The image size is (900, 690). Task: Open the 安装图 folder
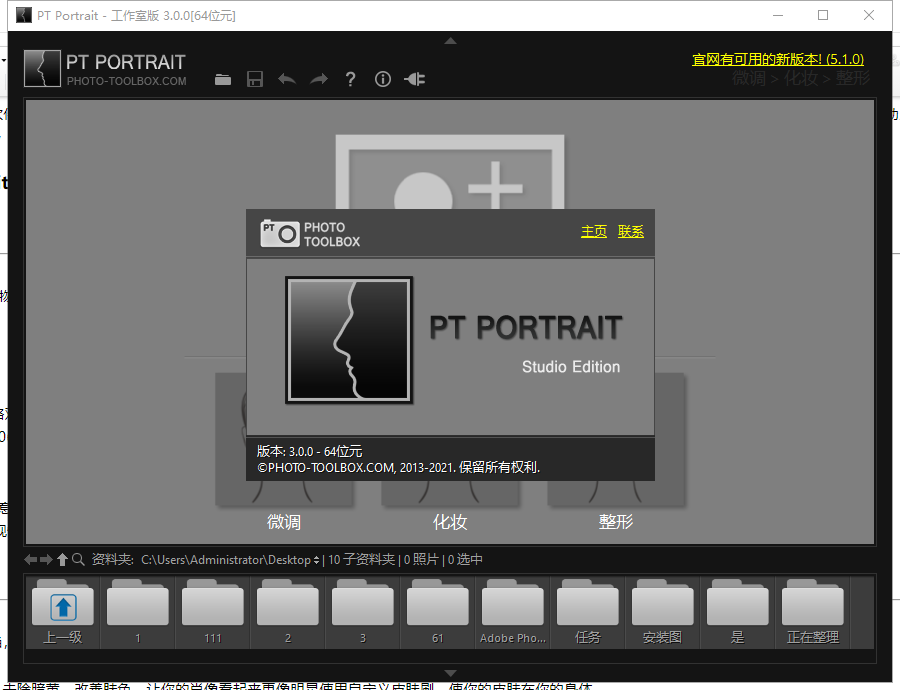click(x=662, y=613)
